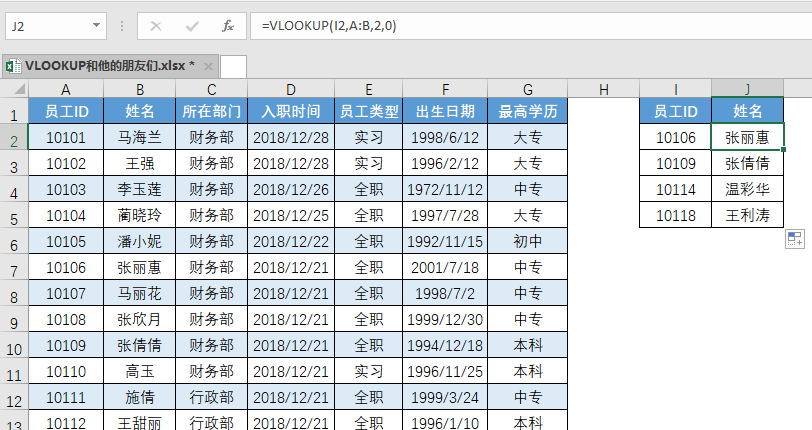Click the 所在部门 header cell
This screenshot has height=430, width=812.
coord(212,111)
